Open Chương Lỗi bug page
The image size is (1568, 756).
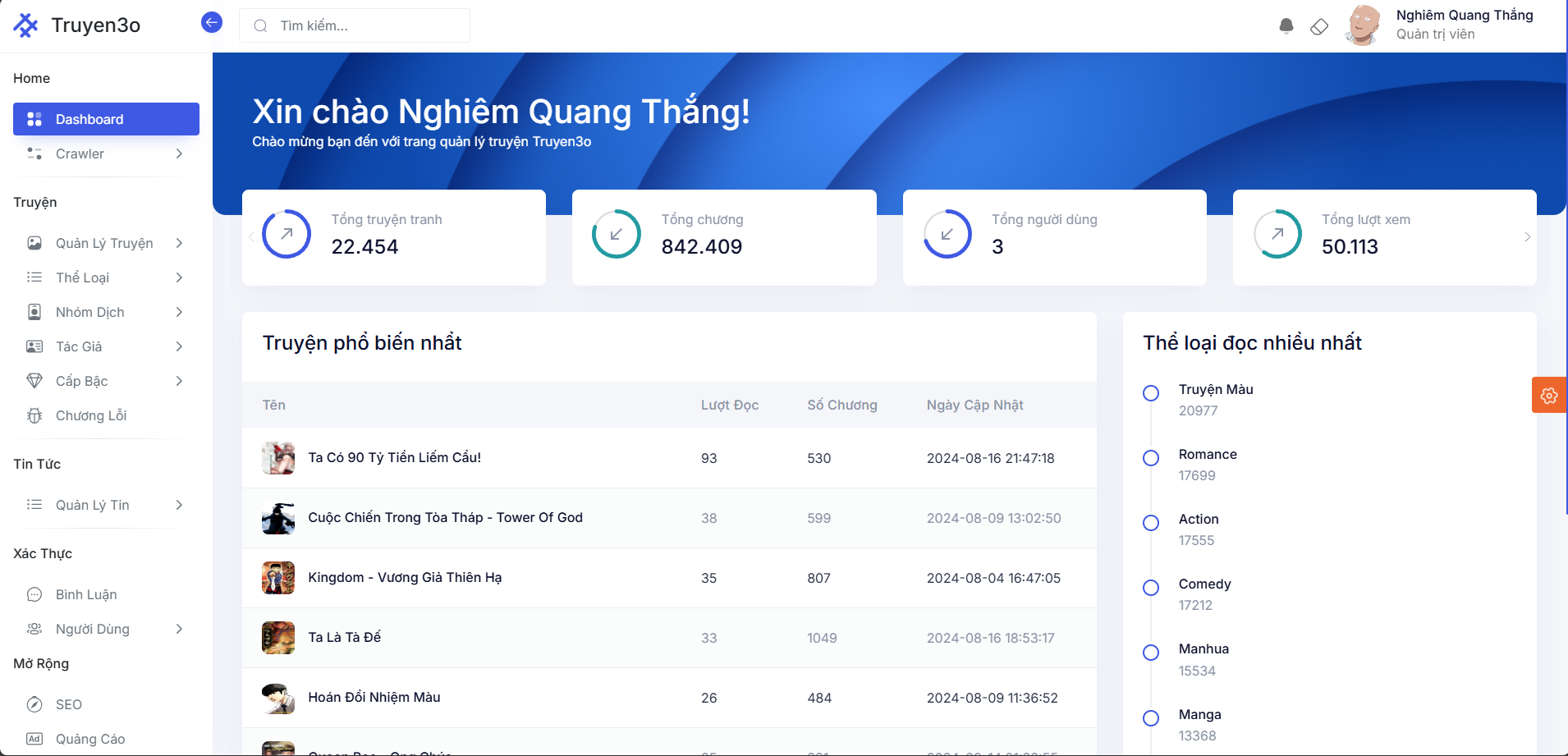[91, 415]
